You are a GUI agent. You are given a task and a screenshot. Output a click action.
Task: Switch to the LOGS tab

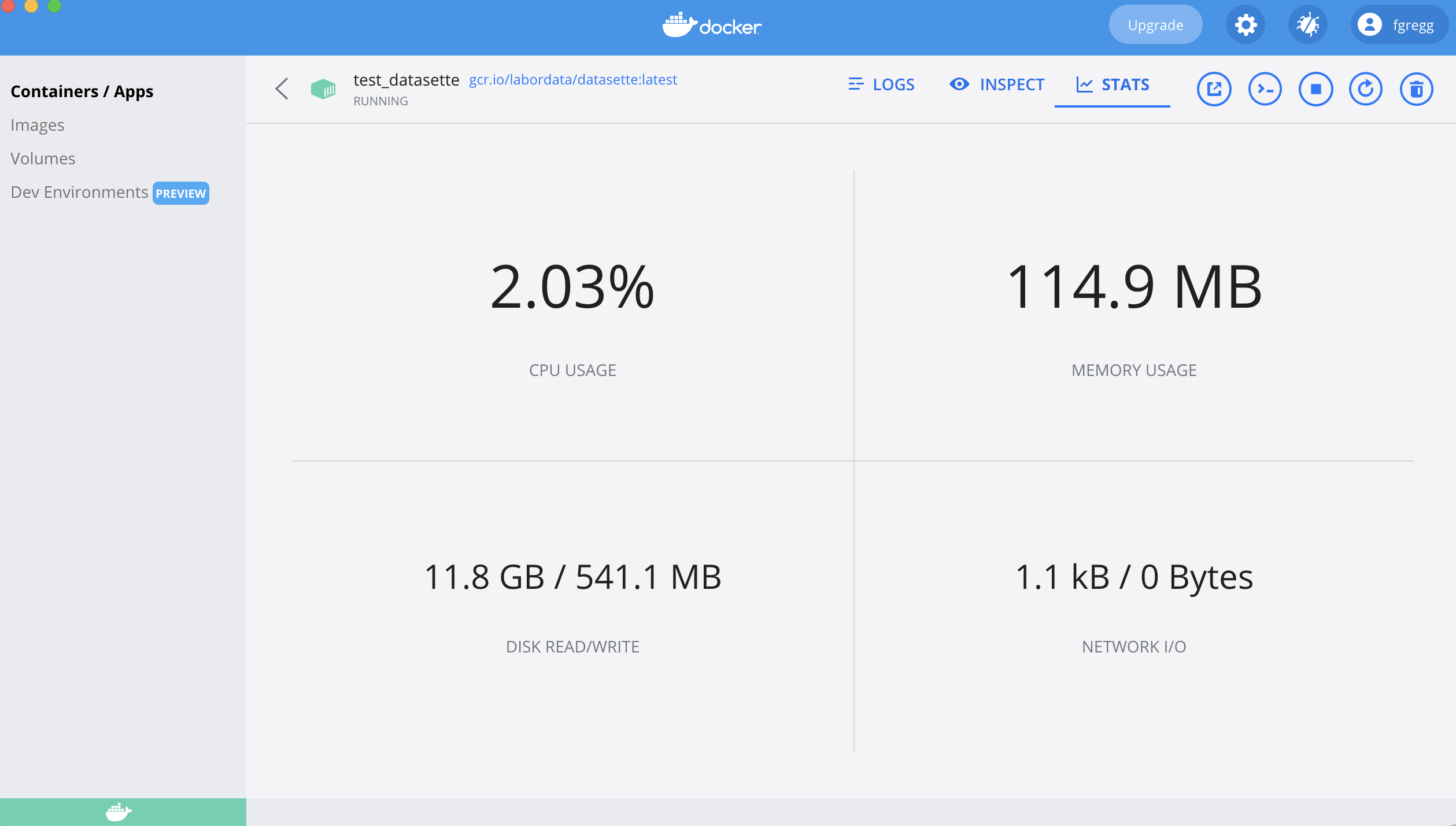click(881, 84)
